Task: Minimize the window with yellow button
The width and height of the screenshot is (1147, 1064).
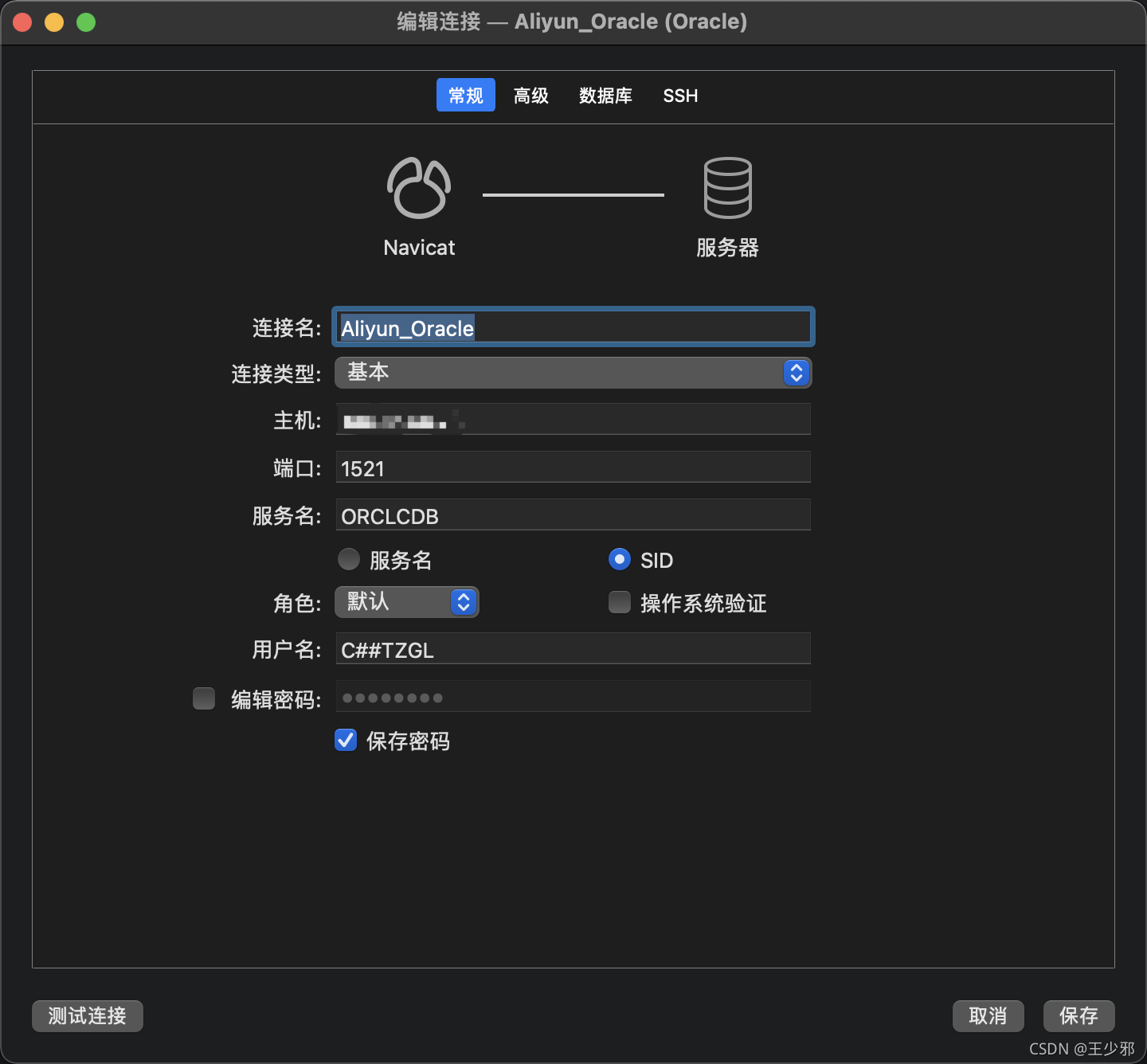Action: click(x=54, y=22)
